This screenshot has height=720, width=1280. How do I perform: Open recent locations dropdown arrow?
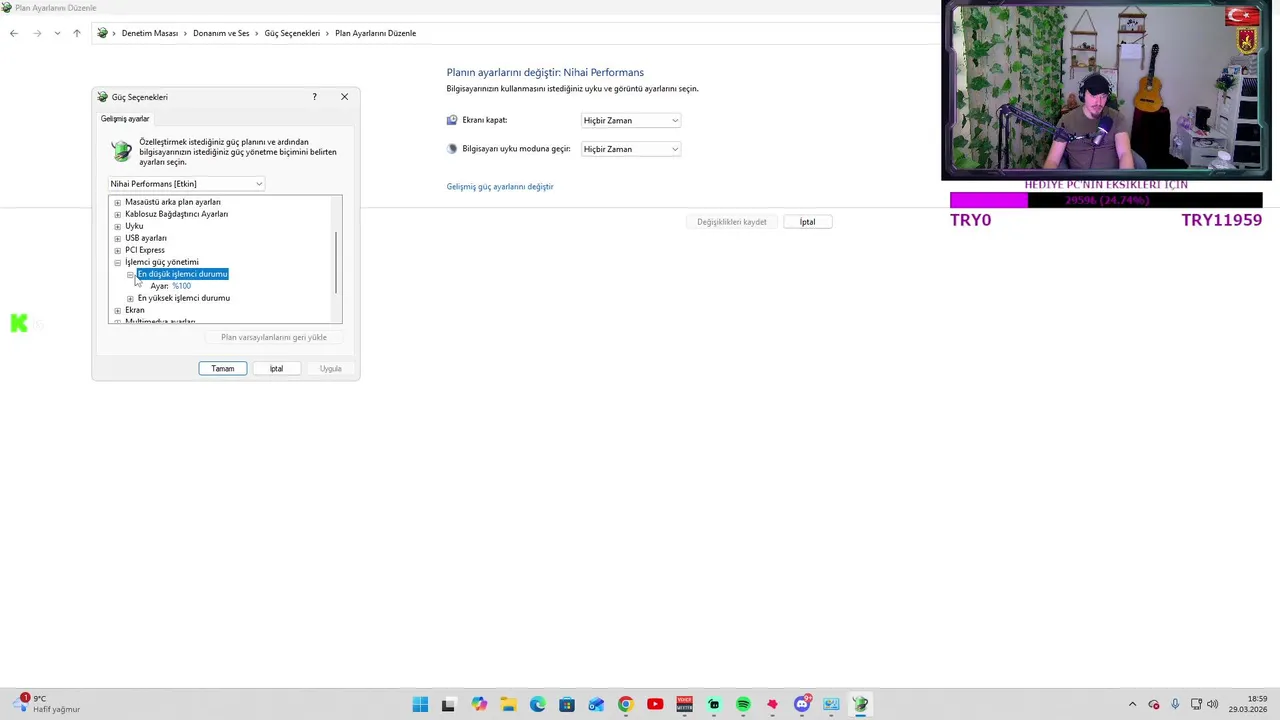click(57, 33)
